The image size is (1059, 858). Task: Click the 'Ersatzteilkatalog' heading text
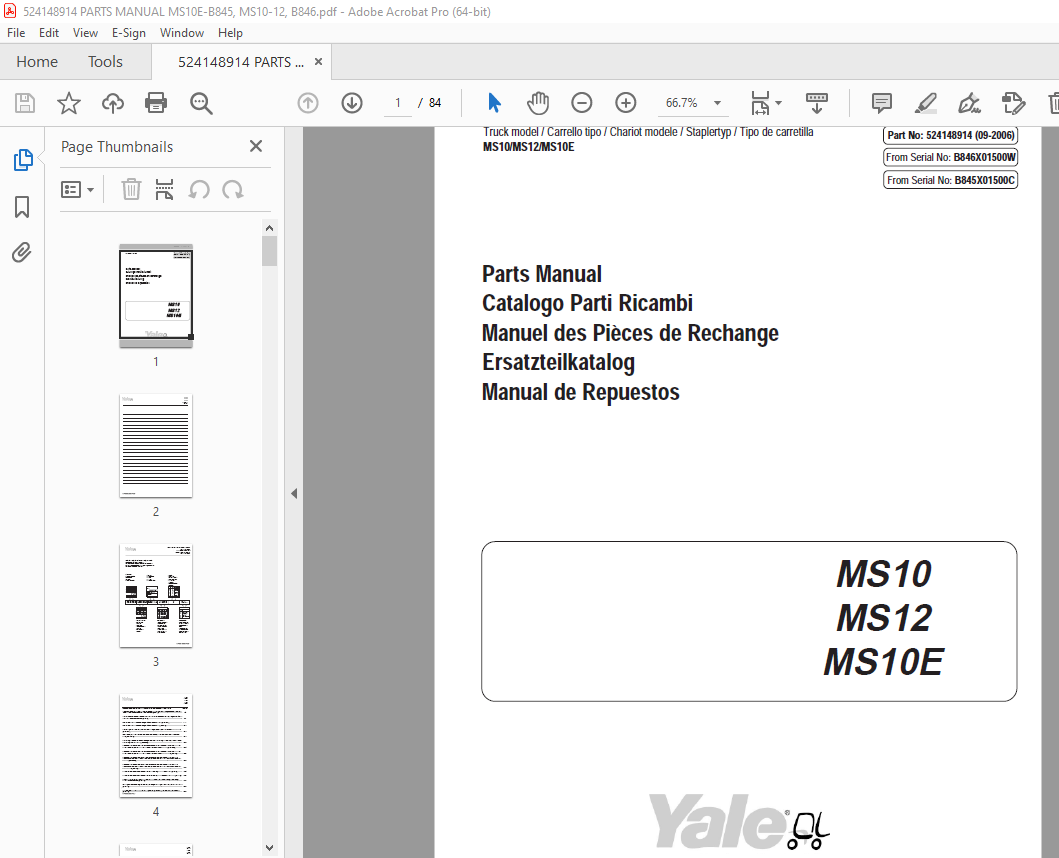click(559, 363)
